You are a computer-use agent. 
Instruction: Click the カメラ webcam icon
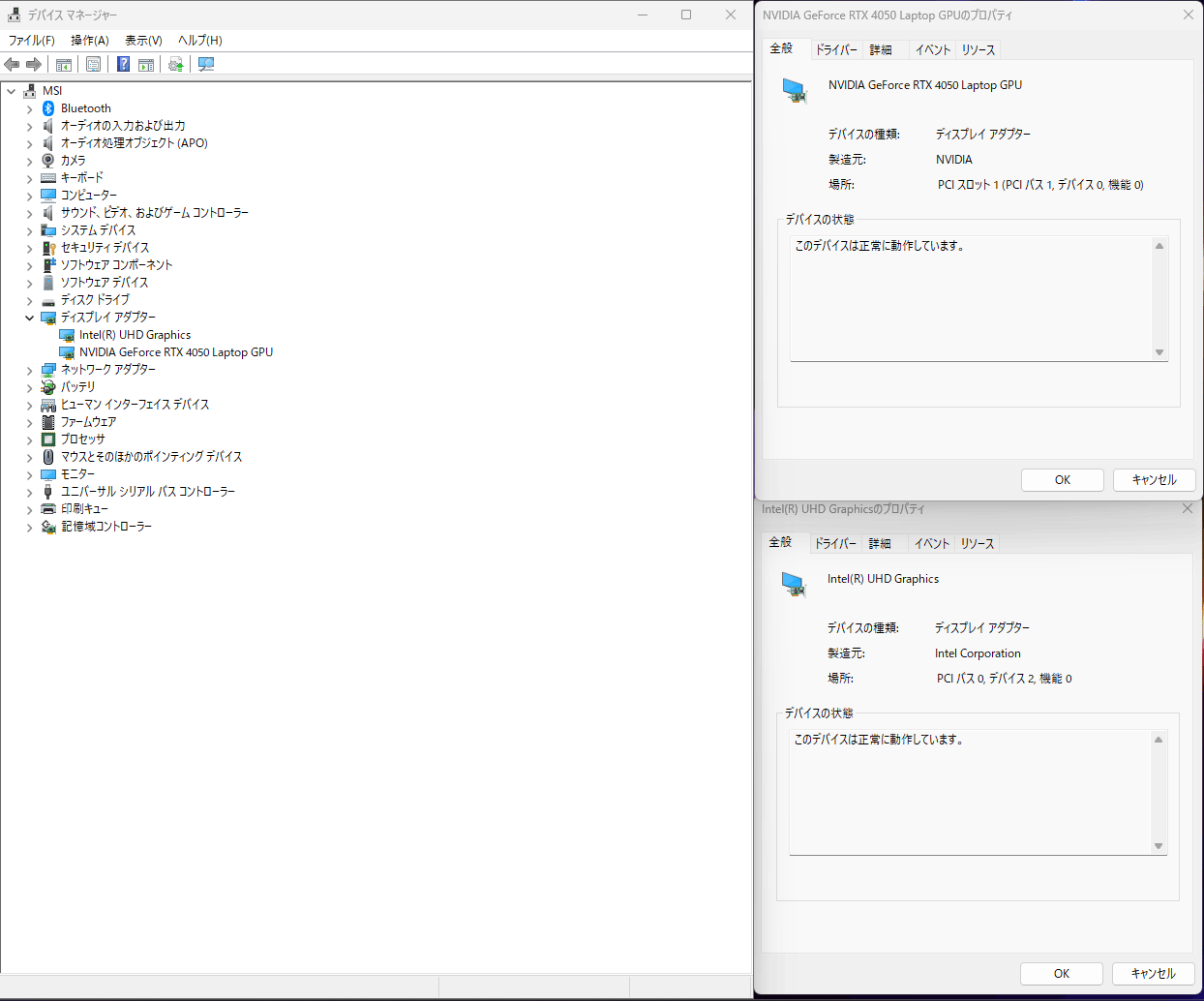[48, 161]
